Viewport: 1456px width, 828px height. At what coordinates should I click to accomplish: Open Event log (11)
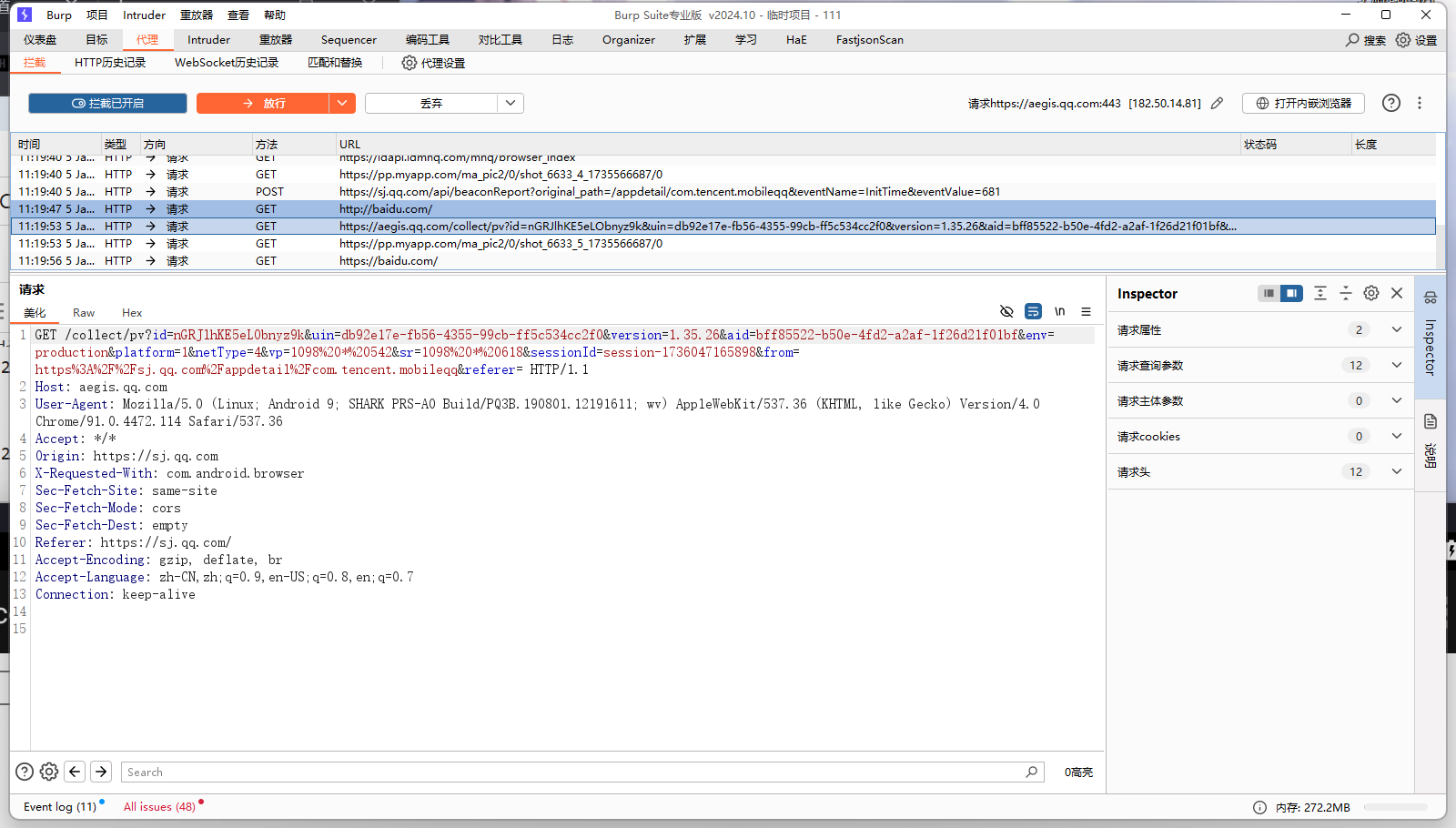(x=60, y=807)
